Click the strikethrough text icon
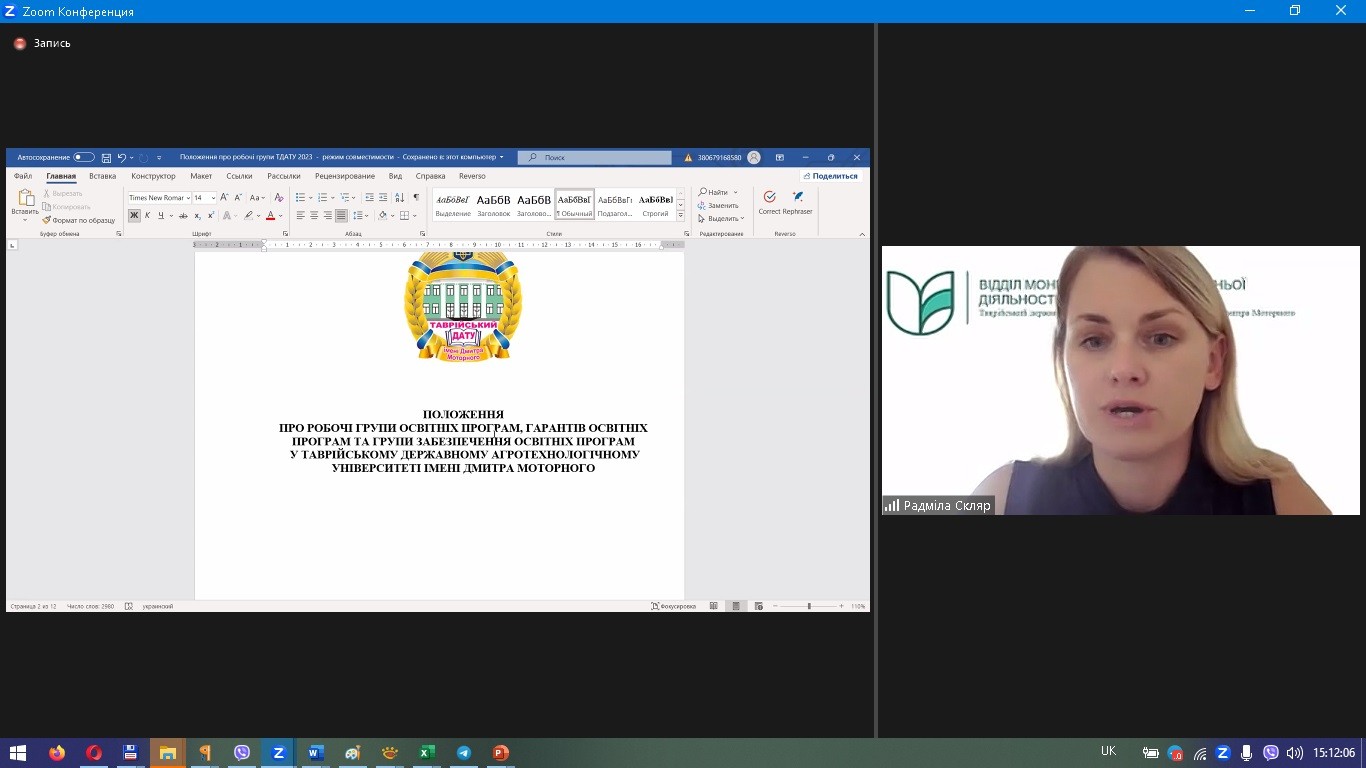The image size is (1366, 768). pyautogui.click(x=183, y=215)
